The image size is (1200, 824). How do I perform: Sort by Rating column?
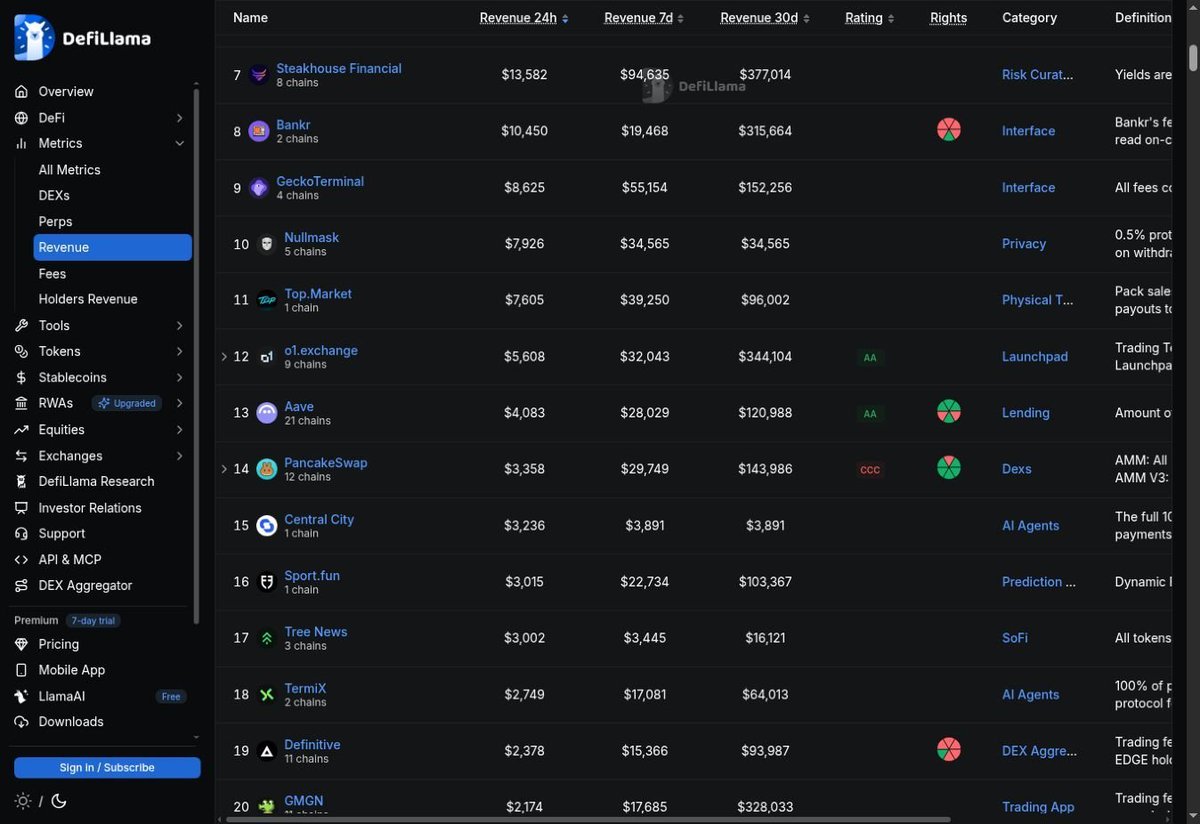pos(870,18)
